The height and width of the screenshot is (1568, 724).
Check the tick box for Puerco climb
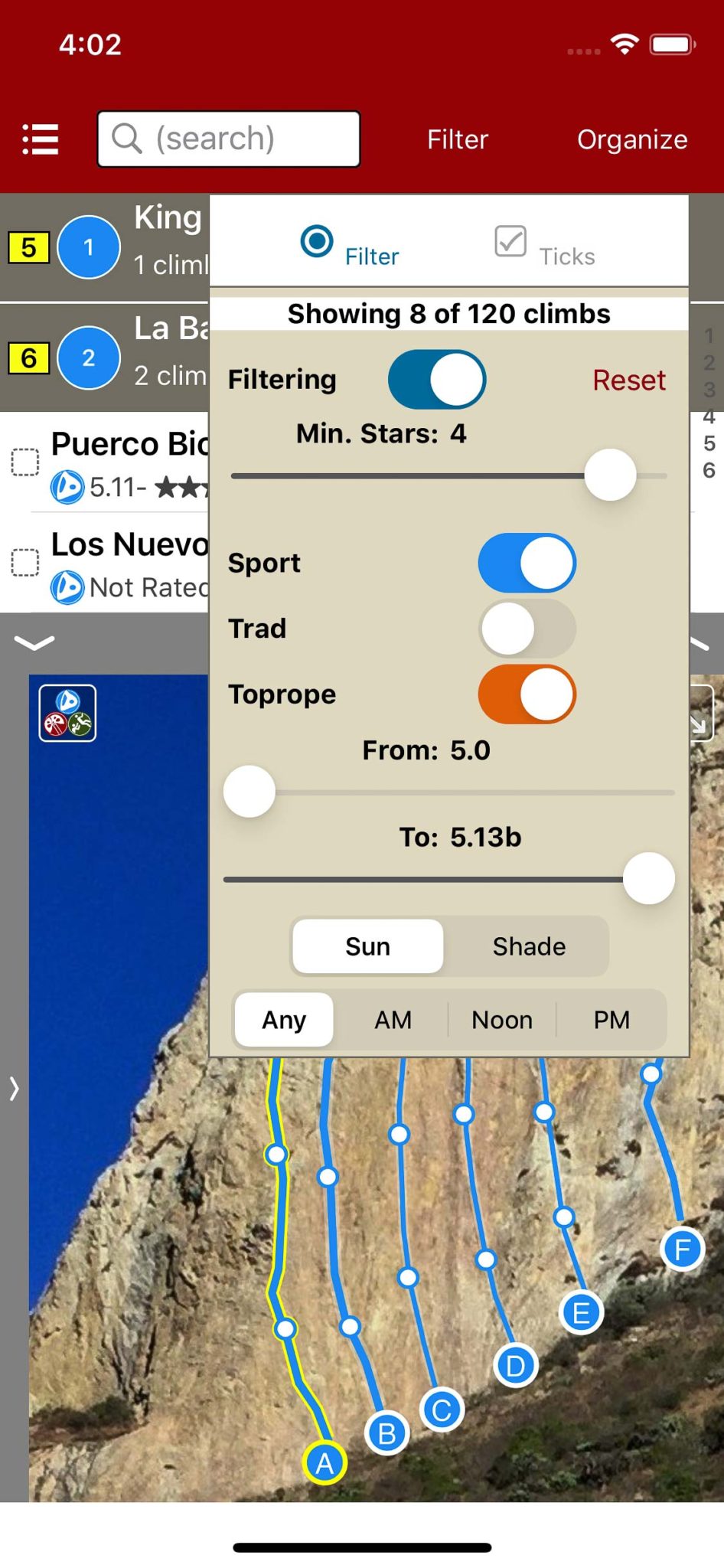[25, 462]
